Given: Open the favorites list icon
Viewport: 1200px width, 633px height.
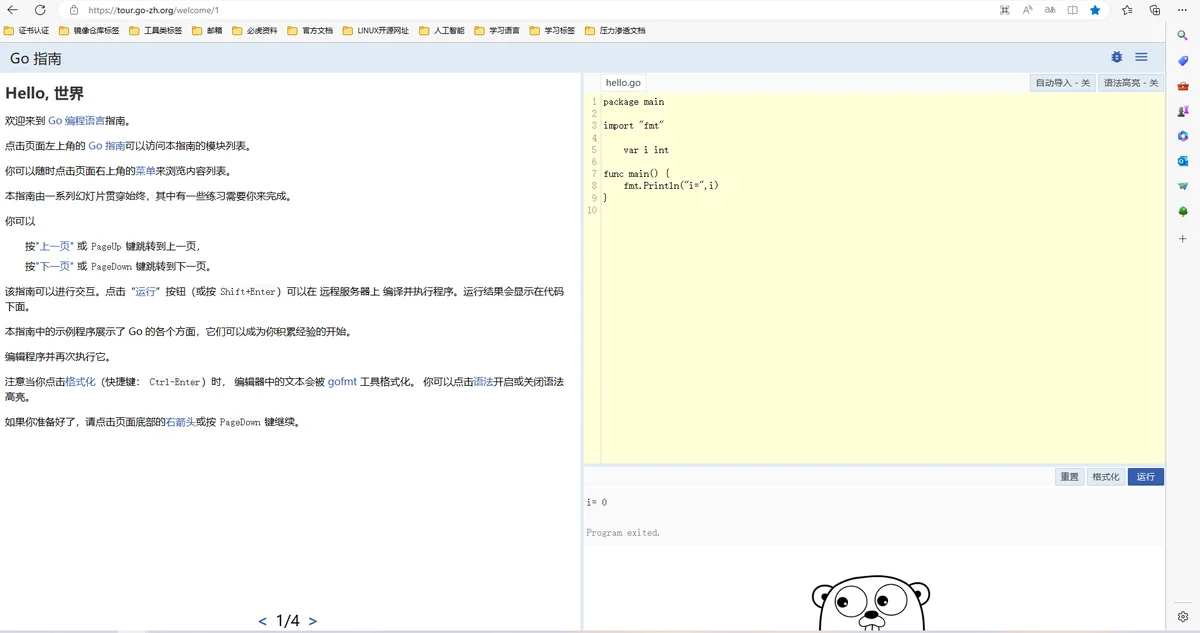Looking at the screenshot, I should click(x=1127, y=10).
